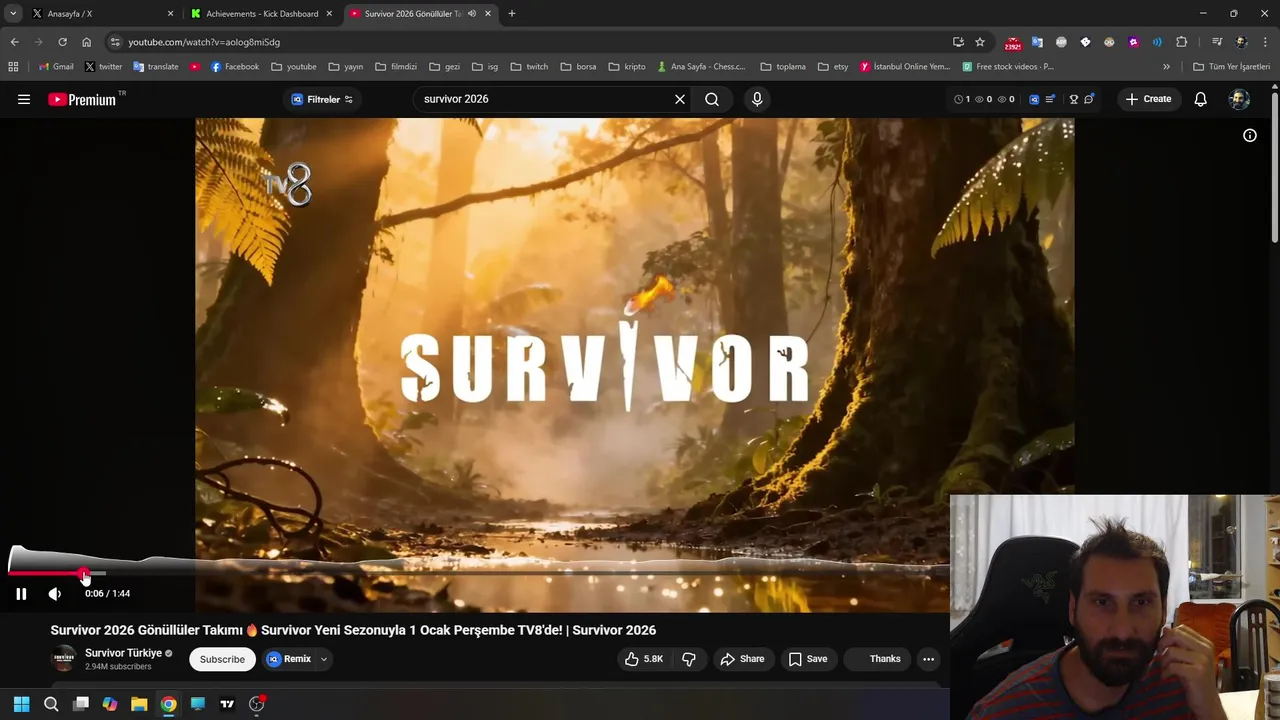Open the Windows Start menu
Viewport: 1280px width, 720px height.
[21, 704]
